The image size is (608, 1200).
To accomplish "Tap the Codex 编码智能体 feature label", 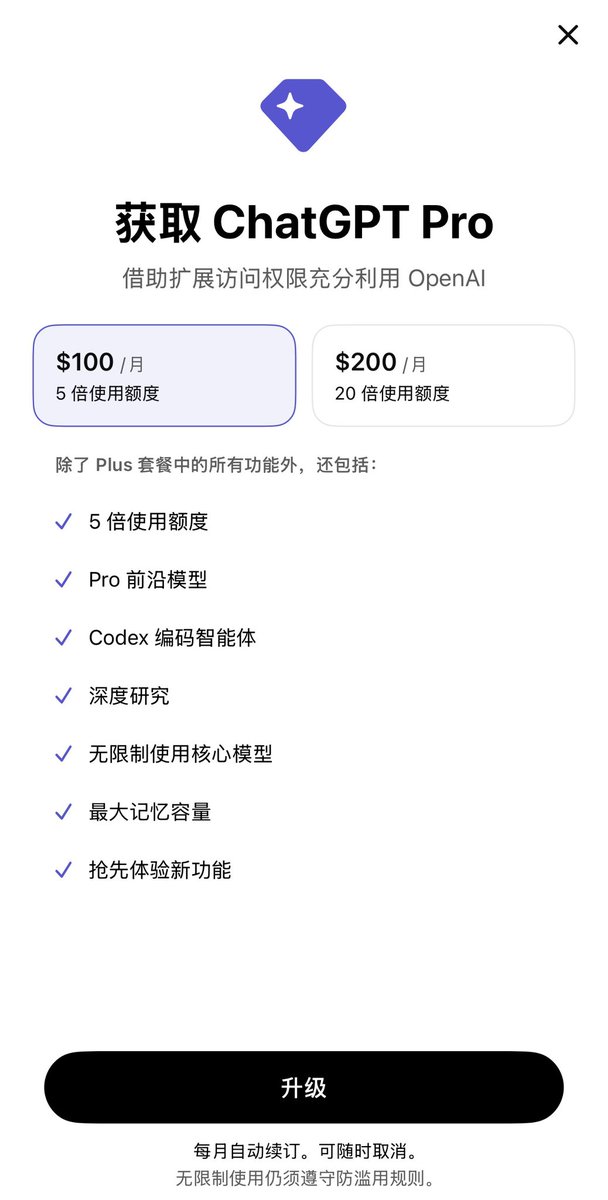I will pos(172,638).
